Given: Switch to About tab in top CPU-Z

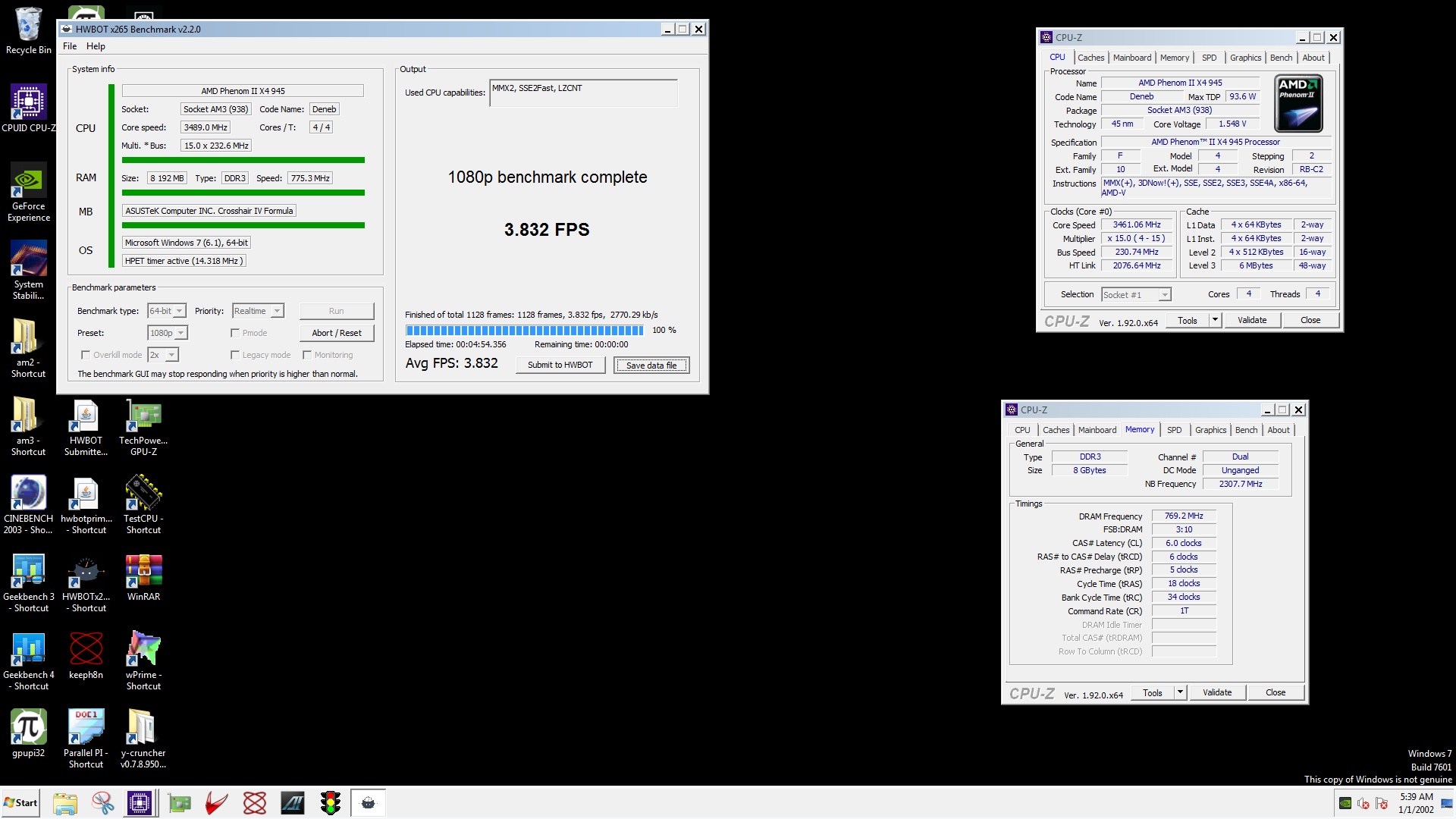Looking at the screenshot, I should pyautogui.click(x=1313, y=58).
